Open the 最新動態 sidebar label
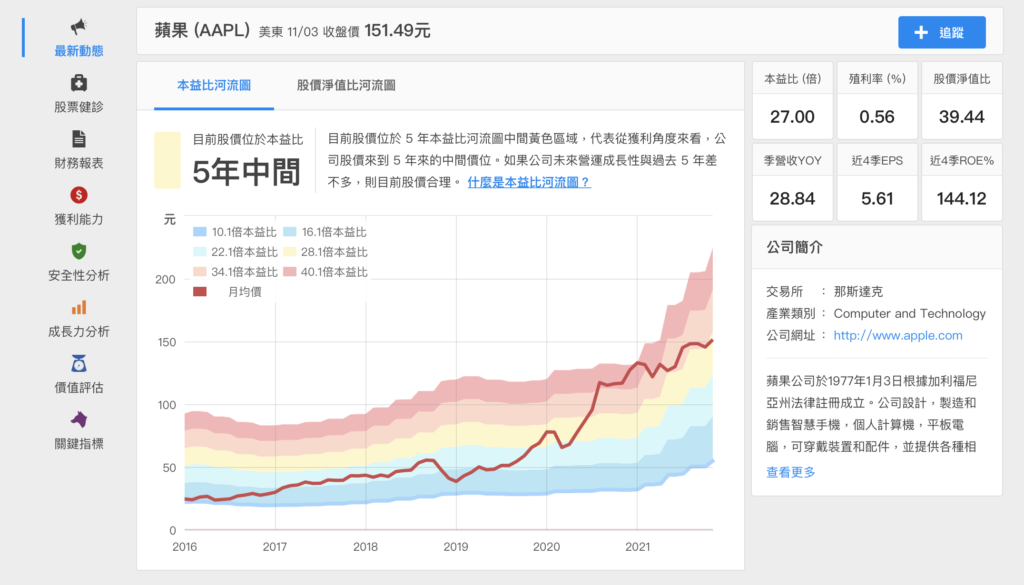This screenshot has width=1024, height=585. pos(78,51)
